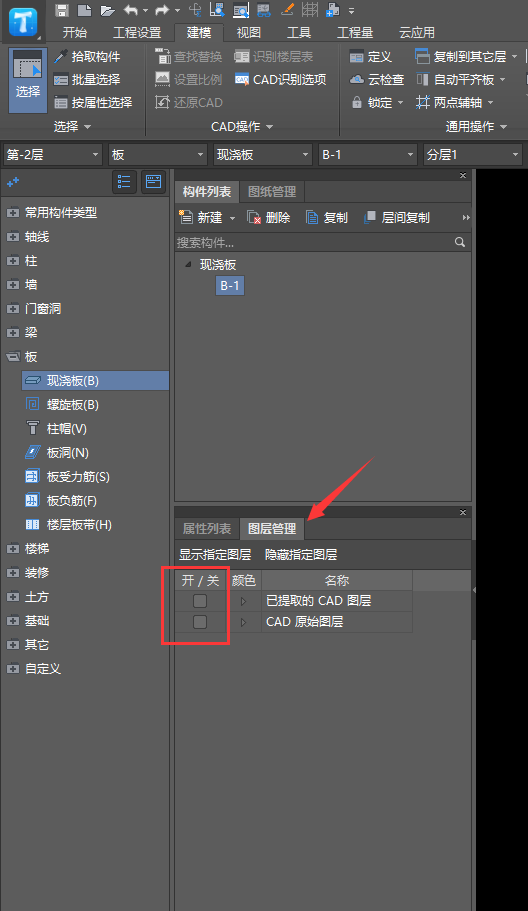Open the 锁定 dropdown arrow

400,103
